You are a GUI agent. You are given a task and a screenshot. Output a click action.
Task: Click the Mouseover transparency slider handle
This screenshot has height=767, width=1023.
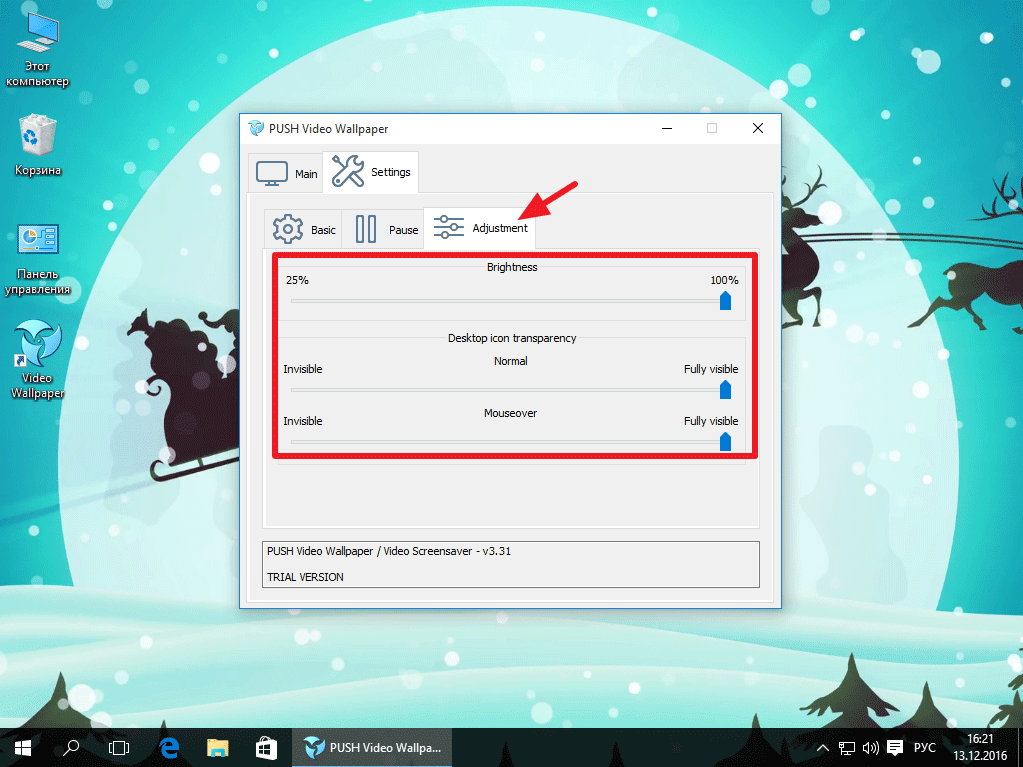[725, 441]
